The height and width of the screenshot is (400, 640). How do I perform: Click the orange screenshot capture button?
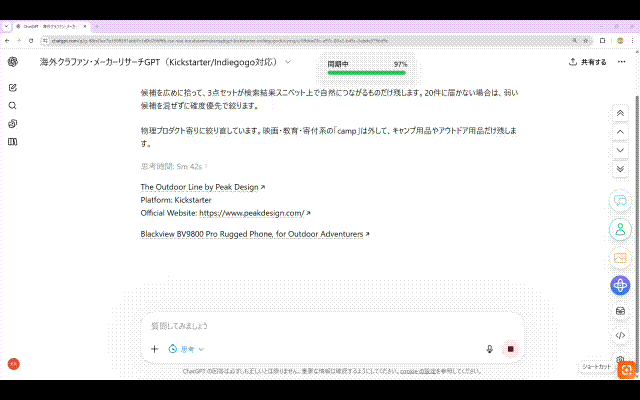(x=627, y=369)
